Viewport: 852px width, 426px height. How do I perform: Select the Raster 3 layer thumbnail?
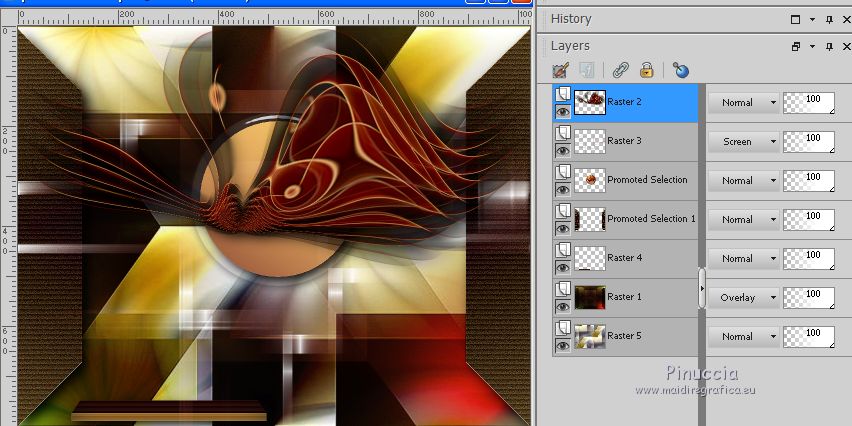pos(590,141)
